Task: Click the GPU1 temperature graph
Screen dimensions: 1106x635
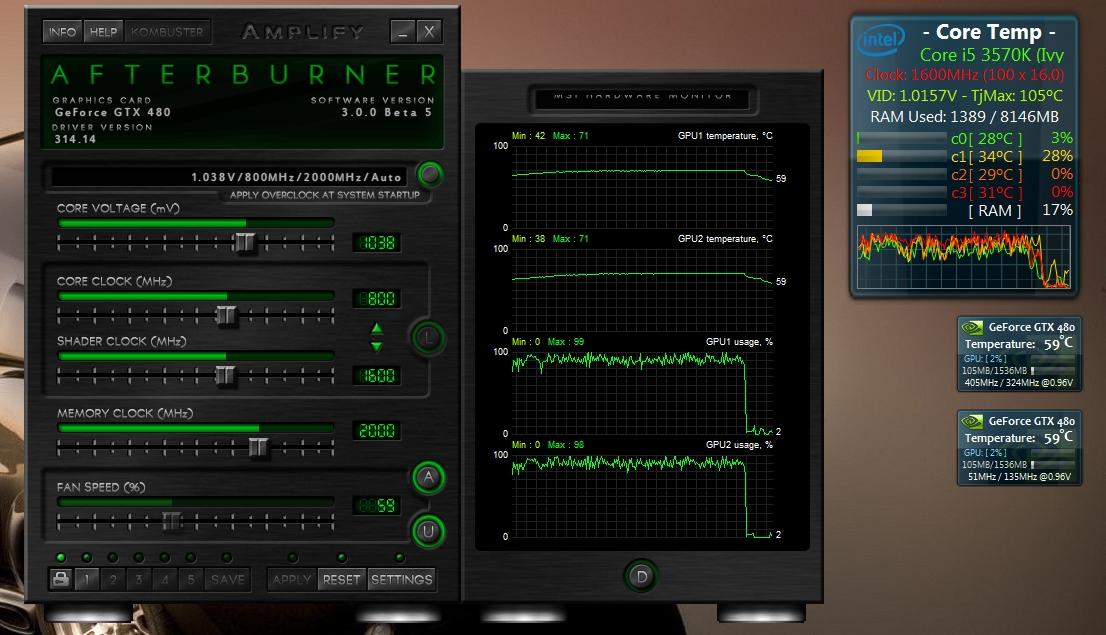Action: point(643,187)
